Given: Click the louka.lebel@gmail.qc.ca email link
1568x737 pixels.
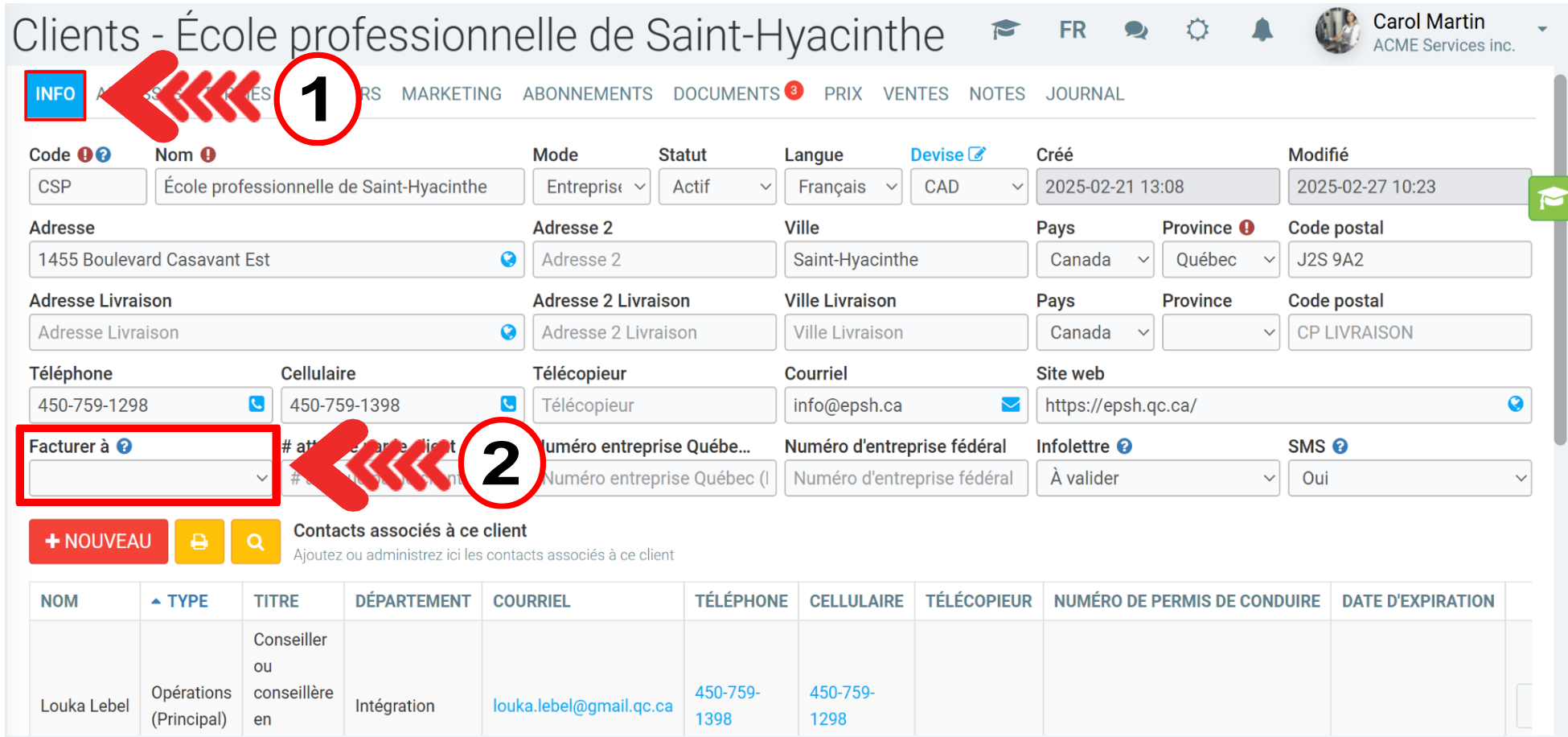Looking at the screenshot, I should tap(582, 706).
